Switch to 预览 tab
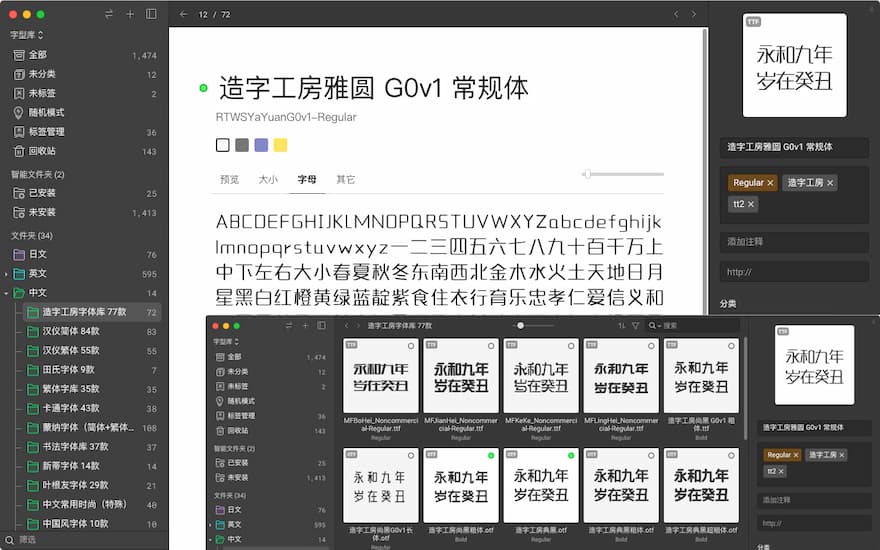 230,180
